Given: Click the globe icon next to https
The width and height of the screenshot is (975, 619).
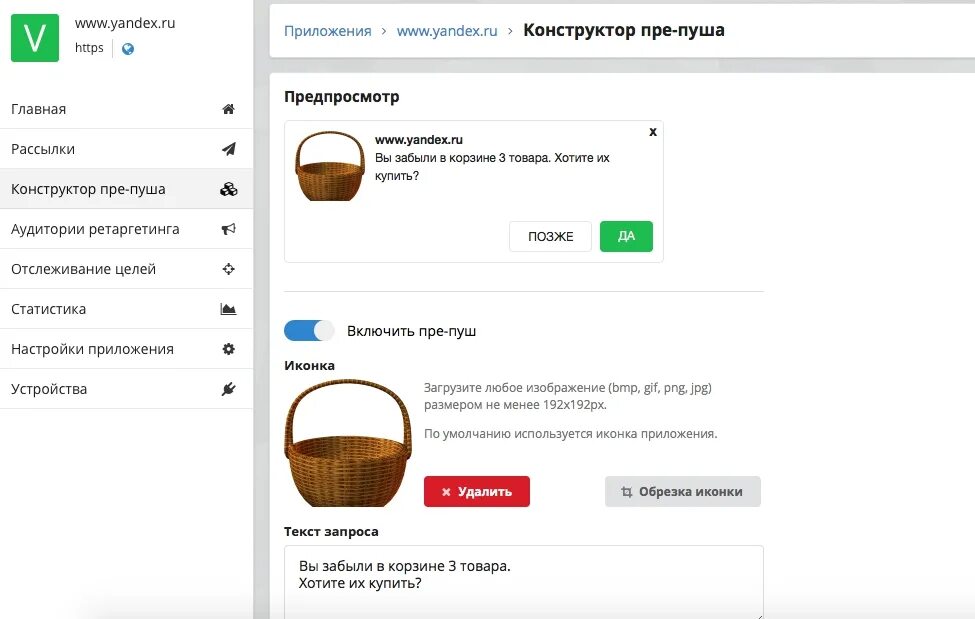Looking at the screenshot, I should tap(127, 49).
